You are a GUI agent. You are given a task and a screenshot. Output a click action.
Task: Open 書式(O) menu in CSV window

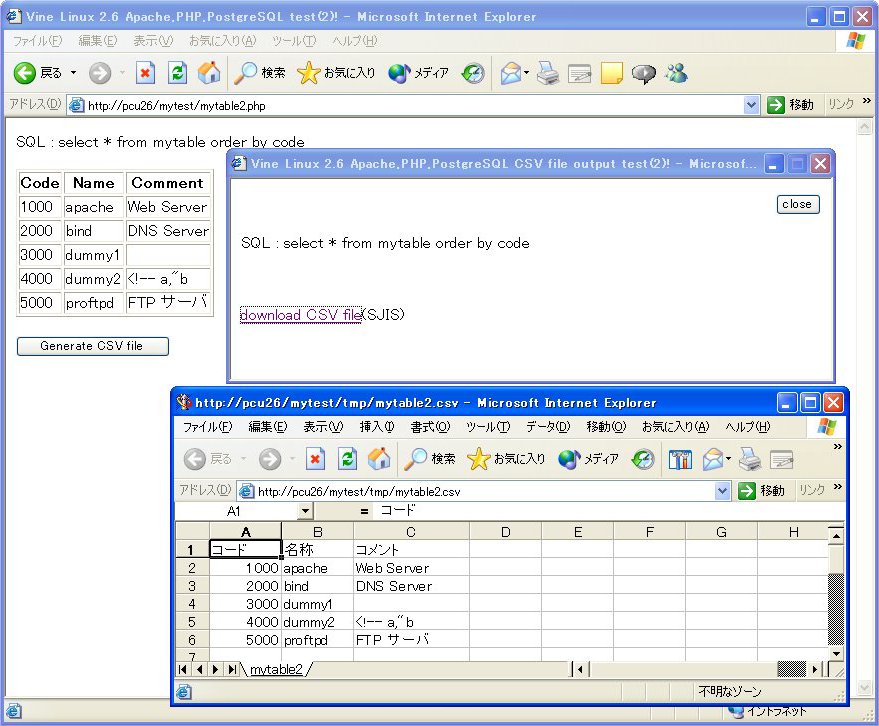(430, 427)
